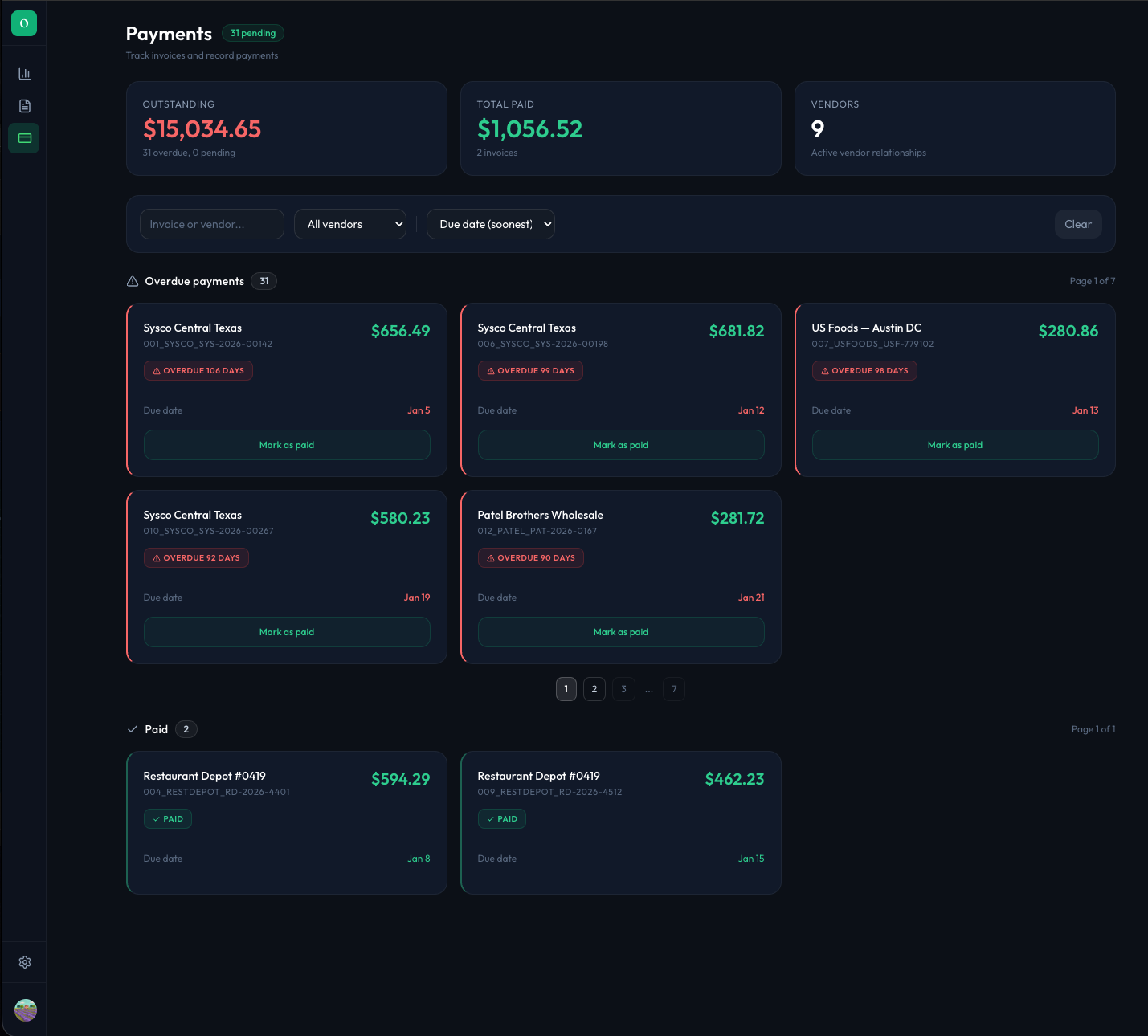Click the Outstanding $15,034.65 amount
This screenshot has height=1036, width=1148.
point(202,129)
